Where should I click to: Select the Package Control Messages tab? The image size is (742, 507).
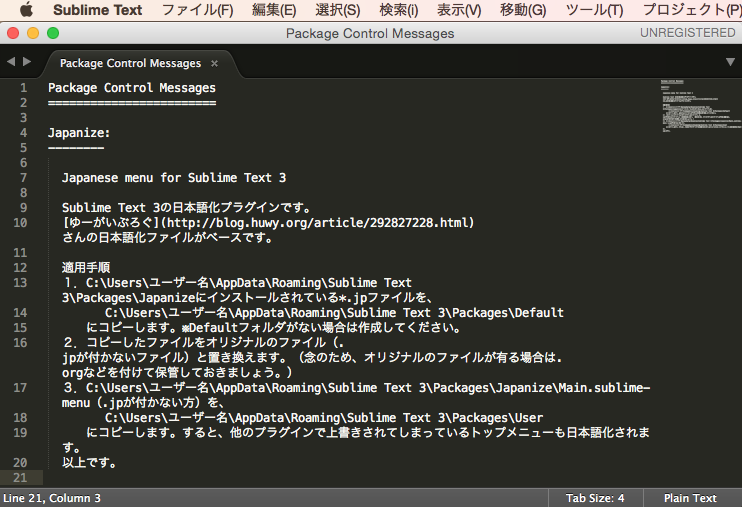(x=130, y=63)
